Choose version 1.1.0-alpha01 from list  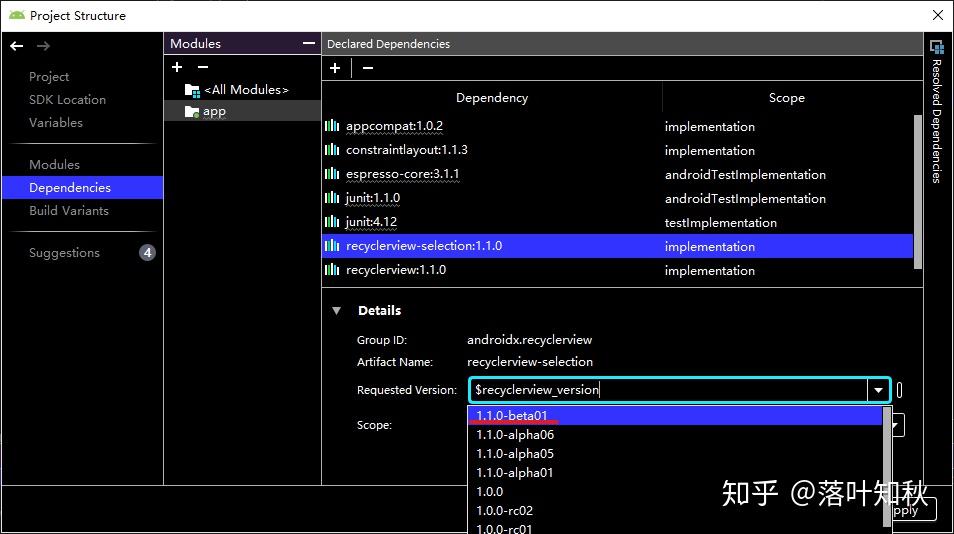(675, 472)
